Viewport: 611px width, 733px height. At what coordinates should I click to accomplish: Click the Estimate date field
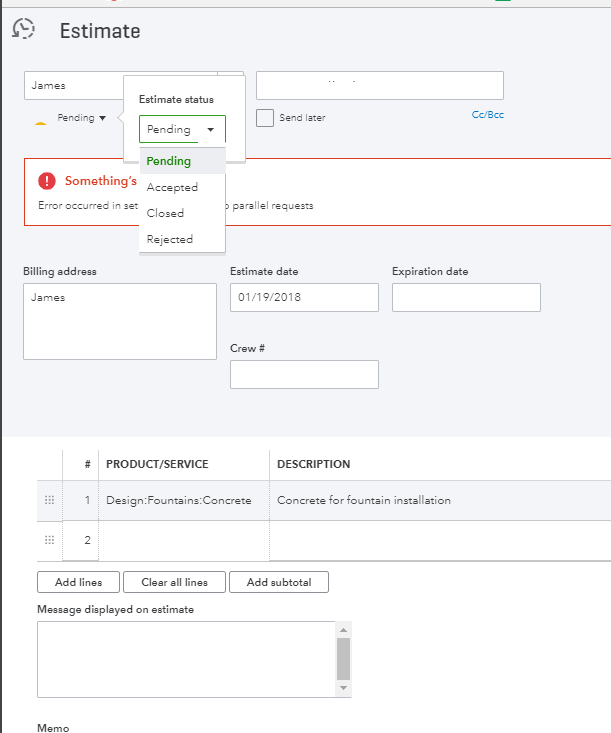click(304, 298)
